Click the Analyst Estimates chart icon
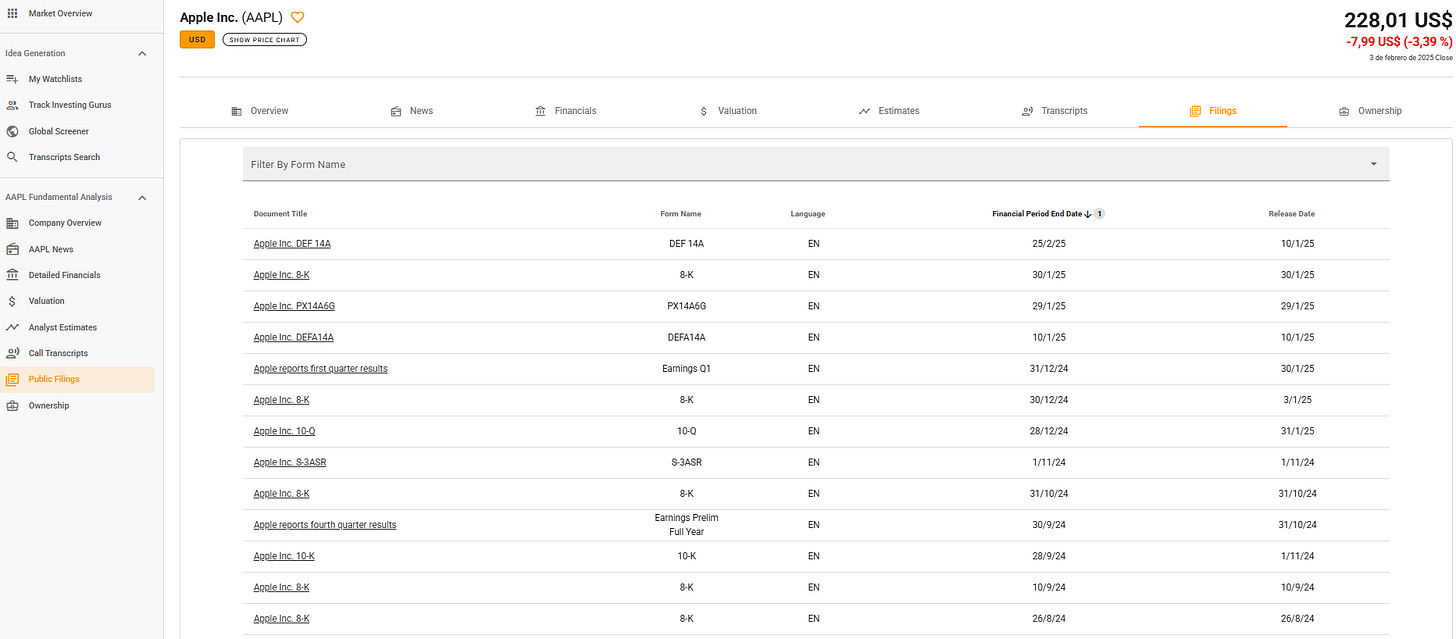Image resolution: width=1456 pixels, height=639 pixels. coord(12,327)
